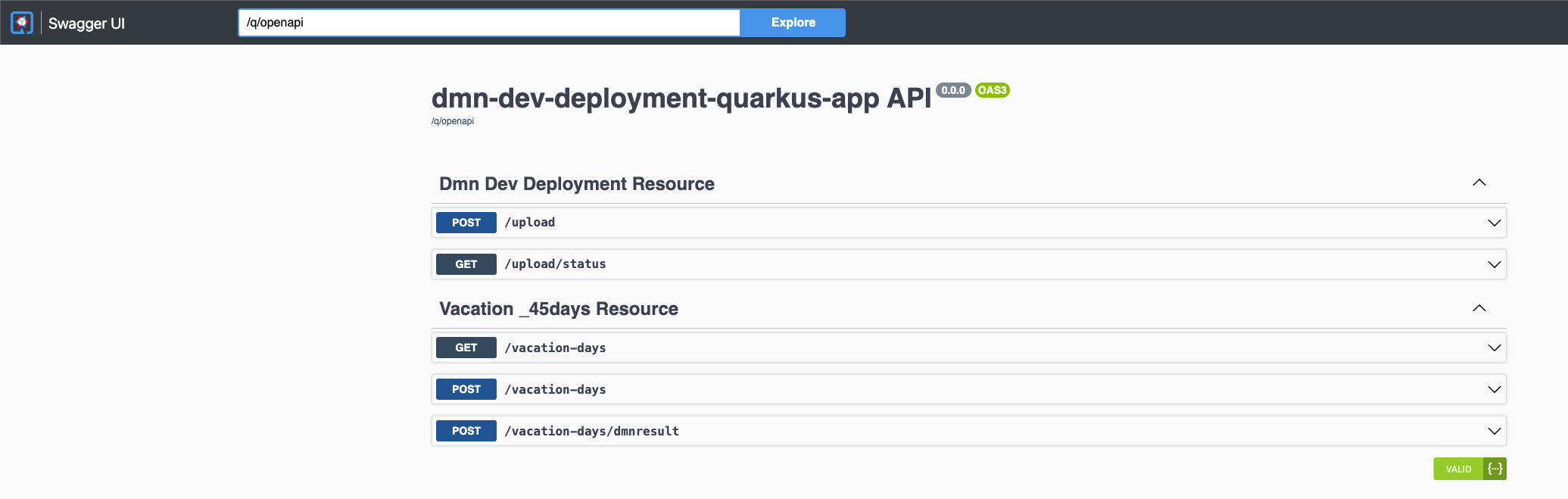Select the /upload/status endpoint path text
Viewport: 1568px width, 499px height.
click(x=555, y=264)
